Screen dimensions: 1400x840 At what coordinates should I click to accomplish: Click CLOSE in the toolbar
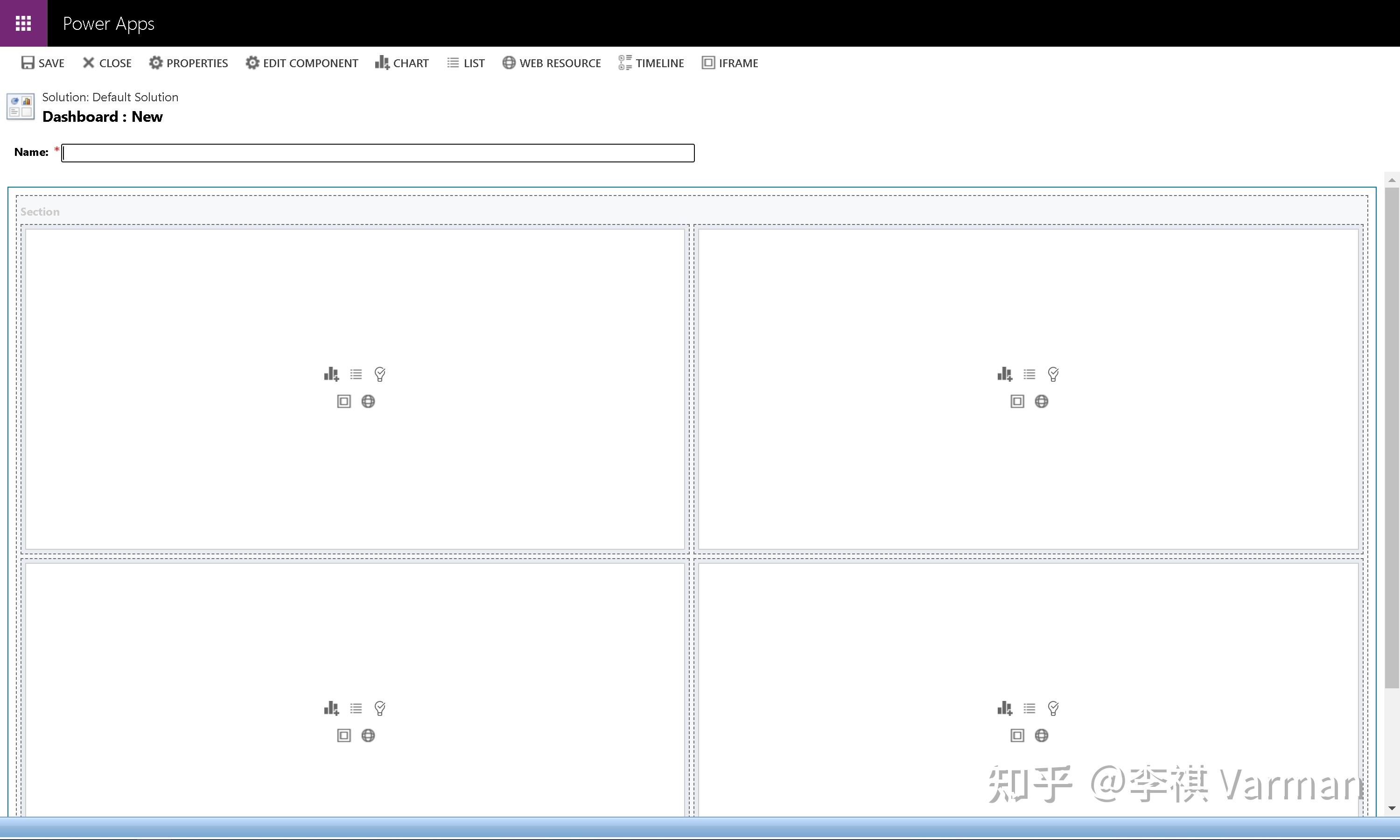click(107, 63)
